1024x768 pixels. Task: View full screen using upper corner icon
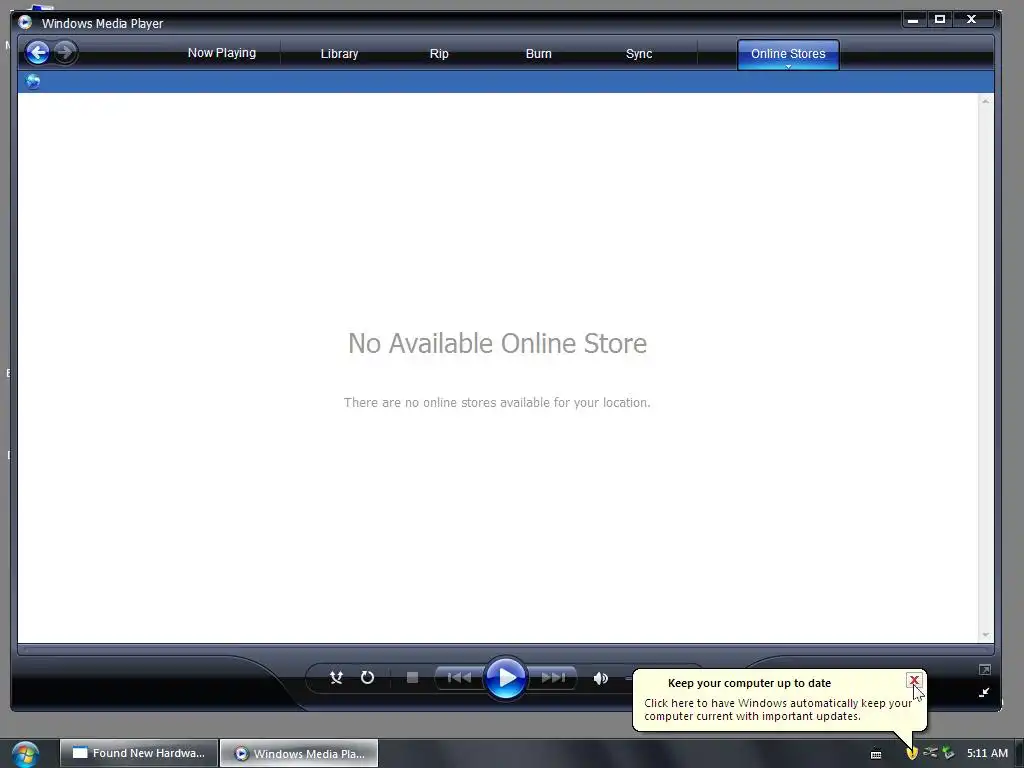pos(985,669)
